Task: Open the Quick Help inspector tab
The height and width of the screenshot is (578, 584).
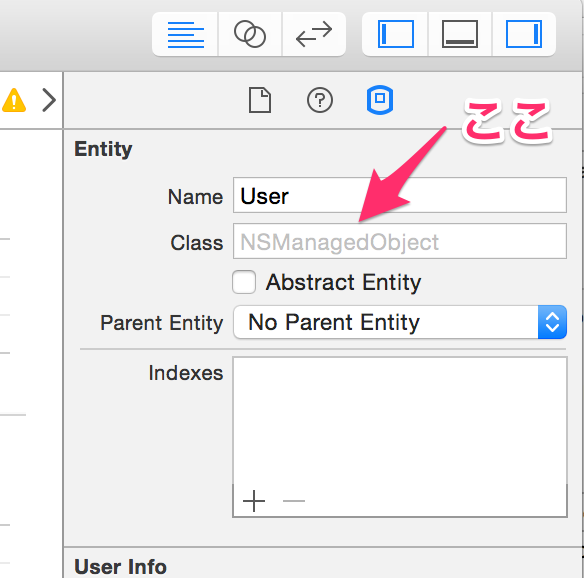Action: click(x=320, y=100)
